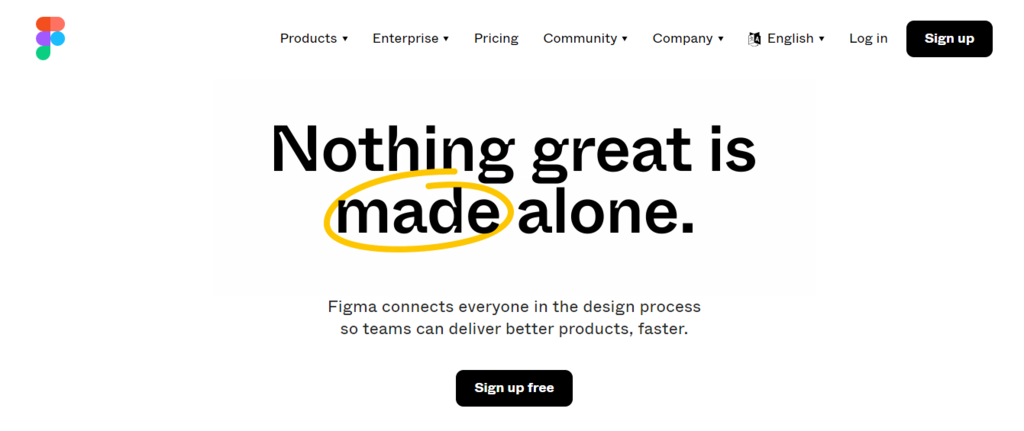Viewport: 1024px width, 431px height.
Task: Click the language translate icon
Action: pyautogui.click(x=755, y=39)
